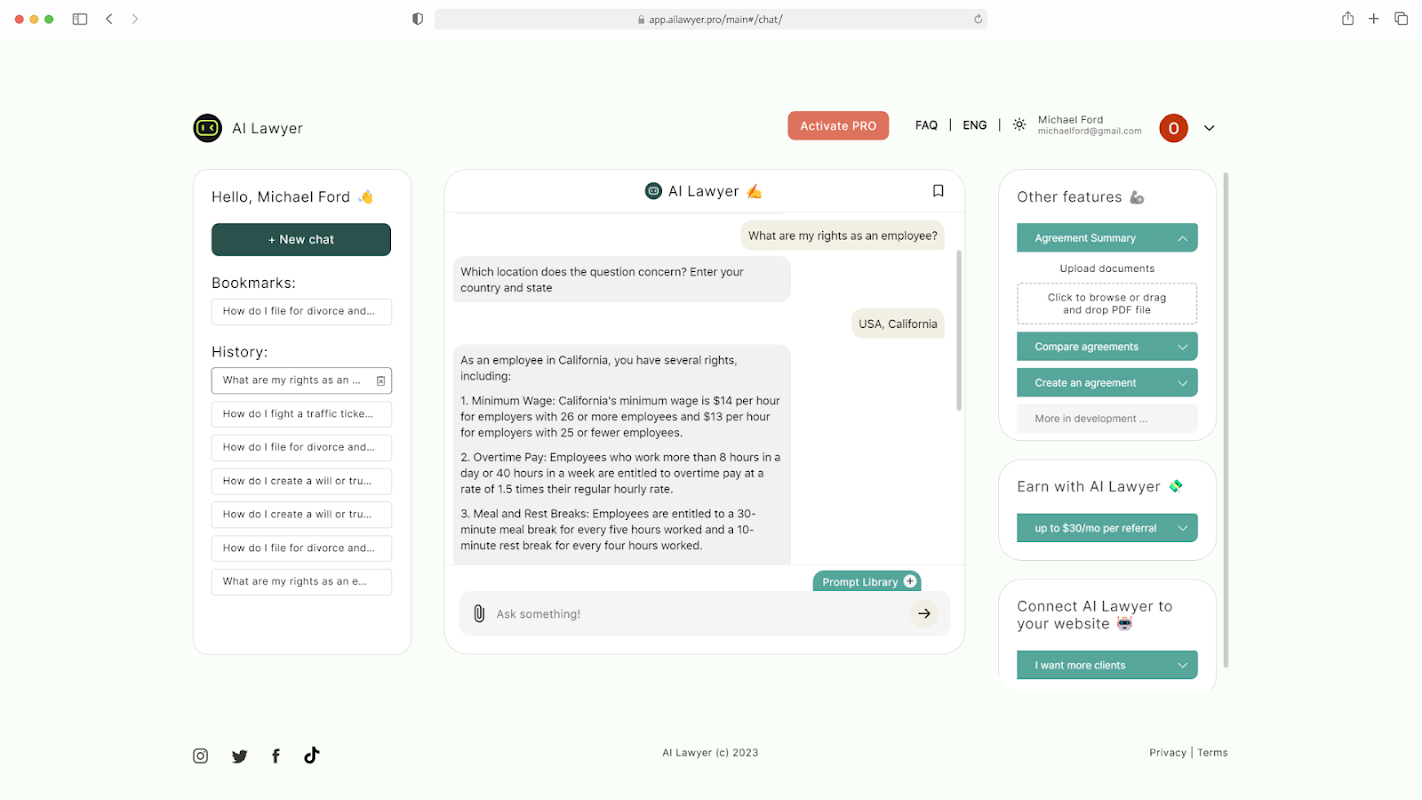
Task: Click the 'USA, California' message bubble
Action: (x=898, y=324)
